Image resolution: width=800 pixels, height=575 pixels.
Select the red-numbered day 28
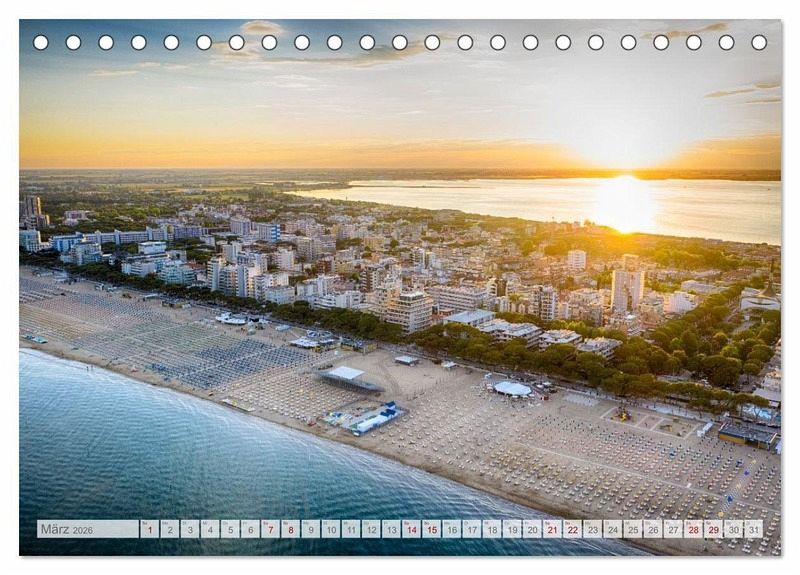tap(693, 529)
